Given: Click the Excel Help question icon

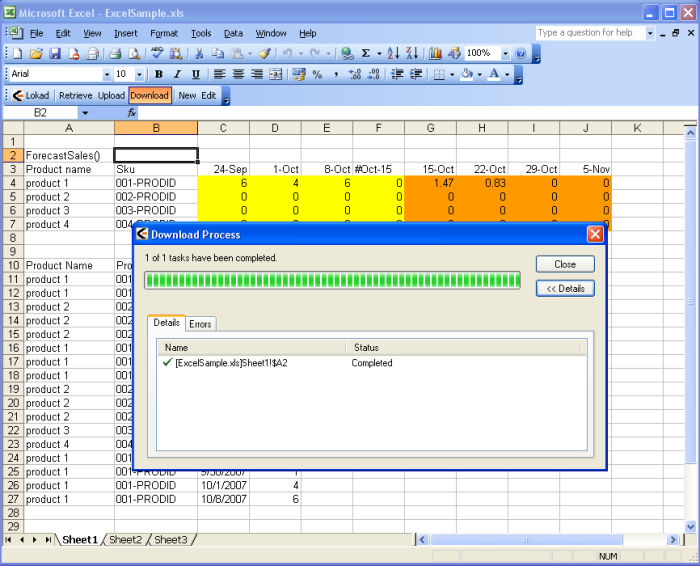Looking at the screenshot, I should coord(521,54).
